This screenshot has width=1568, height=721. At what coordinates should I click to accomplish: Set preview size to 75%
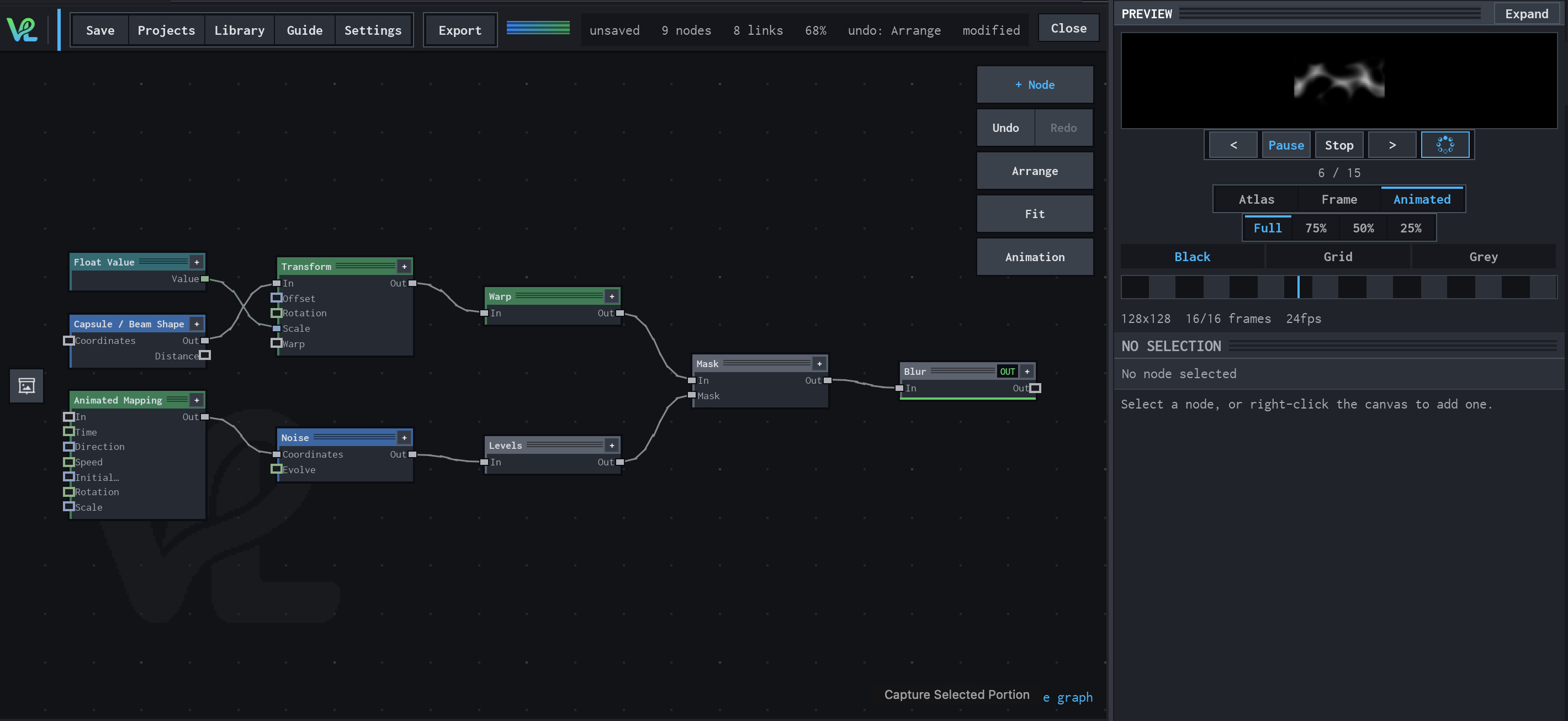click(1315, 227)
